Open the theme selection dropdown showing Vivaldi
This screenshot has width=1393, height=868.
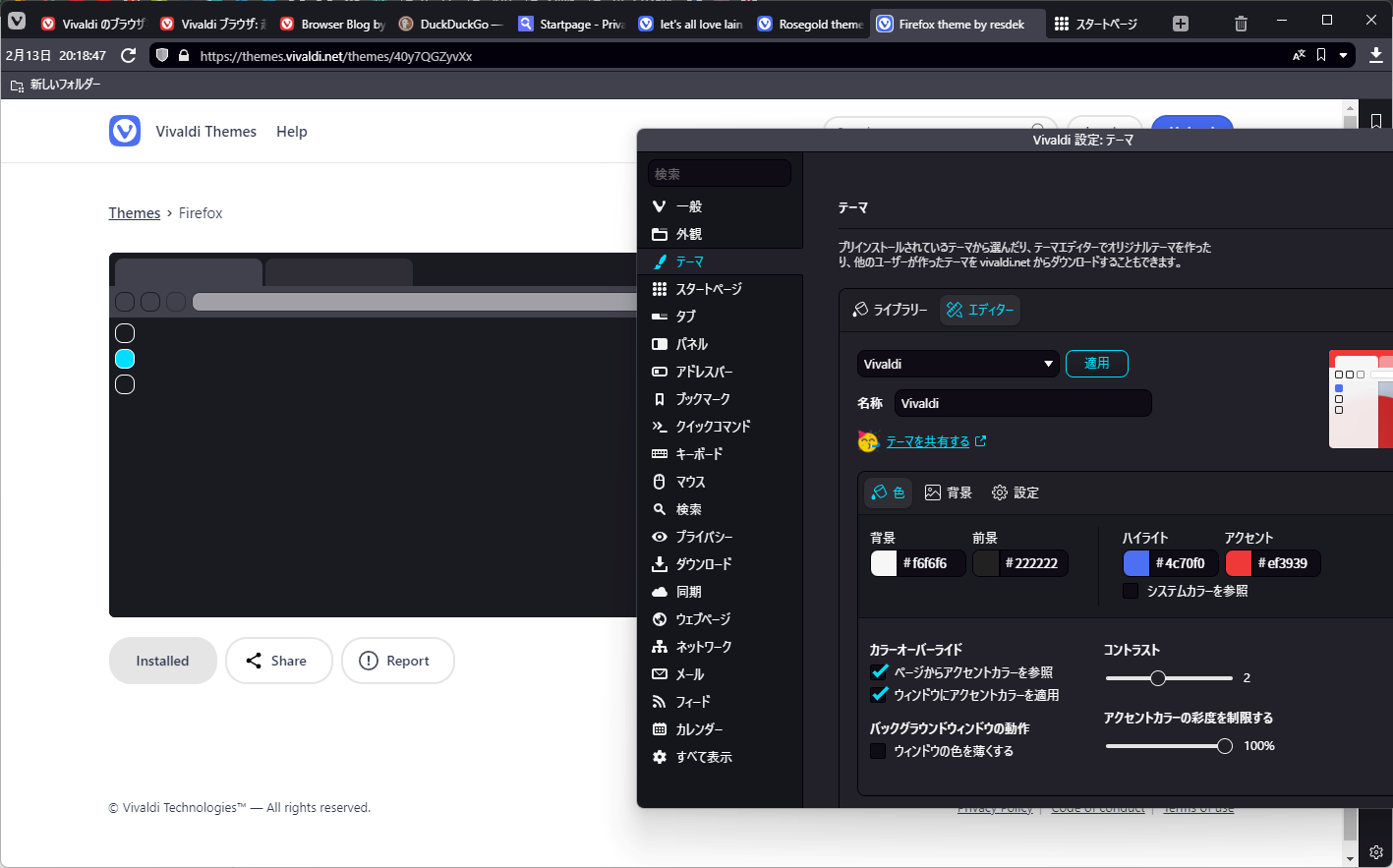tap(958, 364)
